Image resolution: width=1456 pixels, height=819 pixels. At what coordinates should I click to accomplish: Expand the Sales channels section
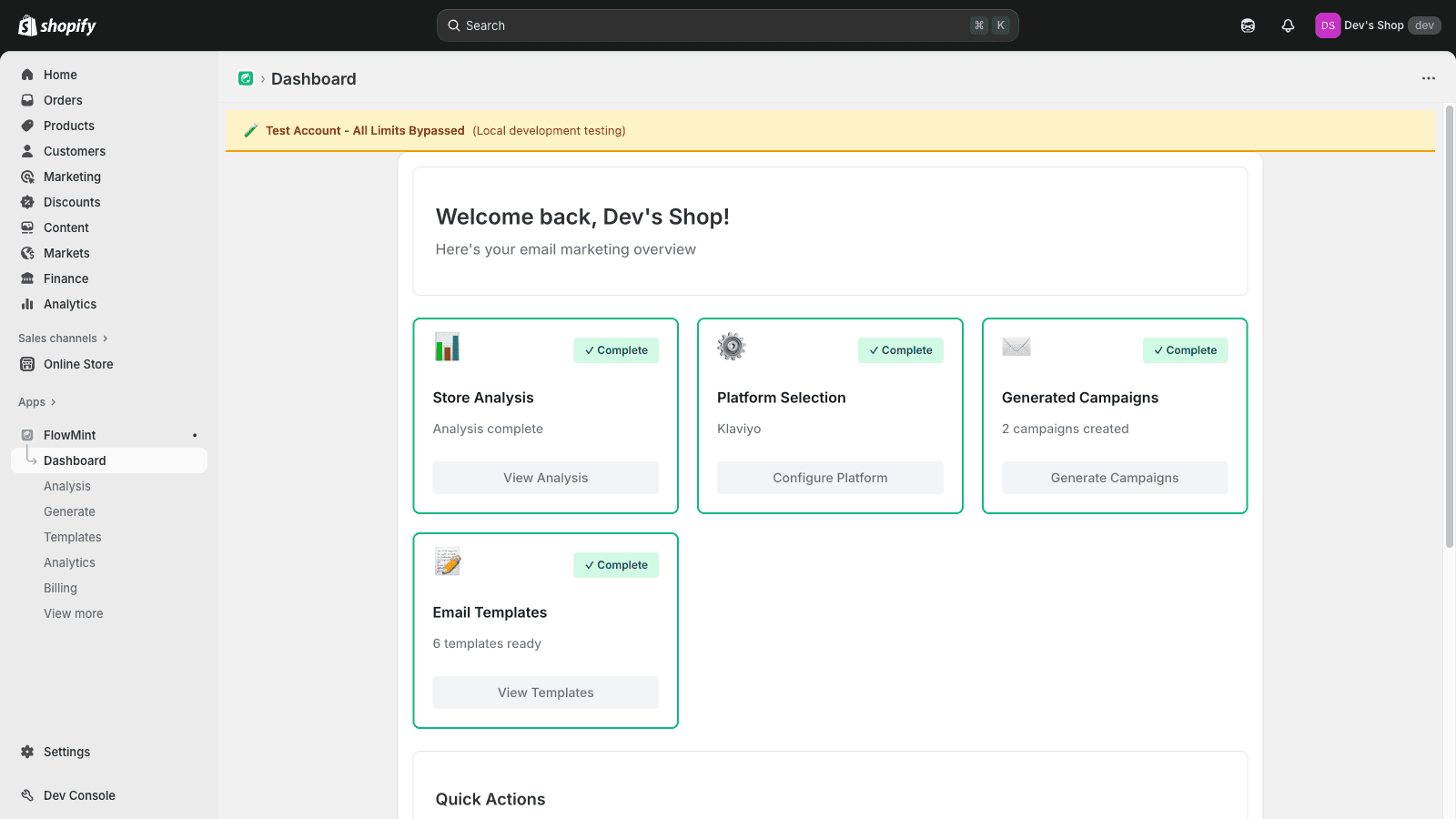[x=62, y=338]
